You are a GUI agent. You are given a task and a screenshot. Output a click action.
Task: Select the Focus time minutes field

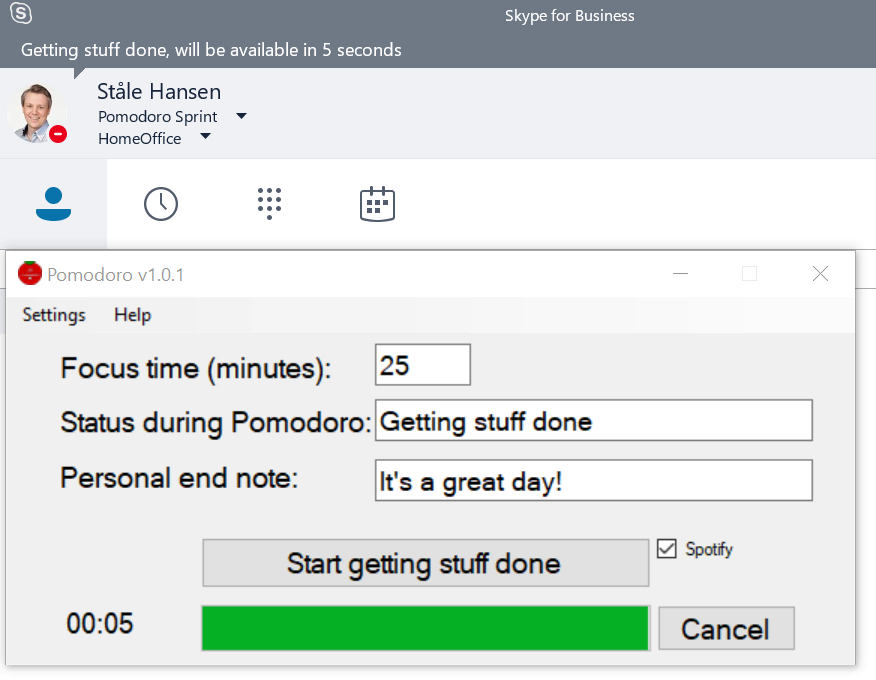tap(421, 364)
